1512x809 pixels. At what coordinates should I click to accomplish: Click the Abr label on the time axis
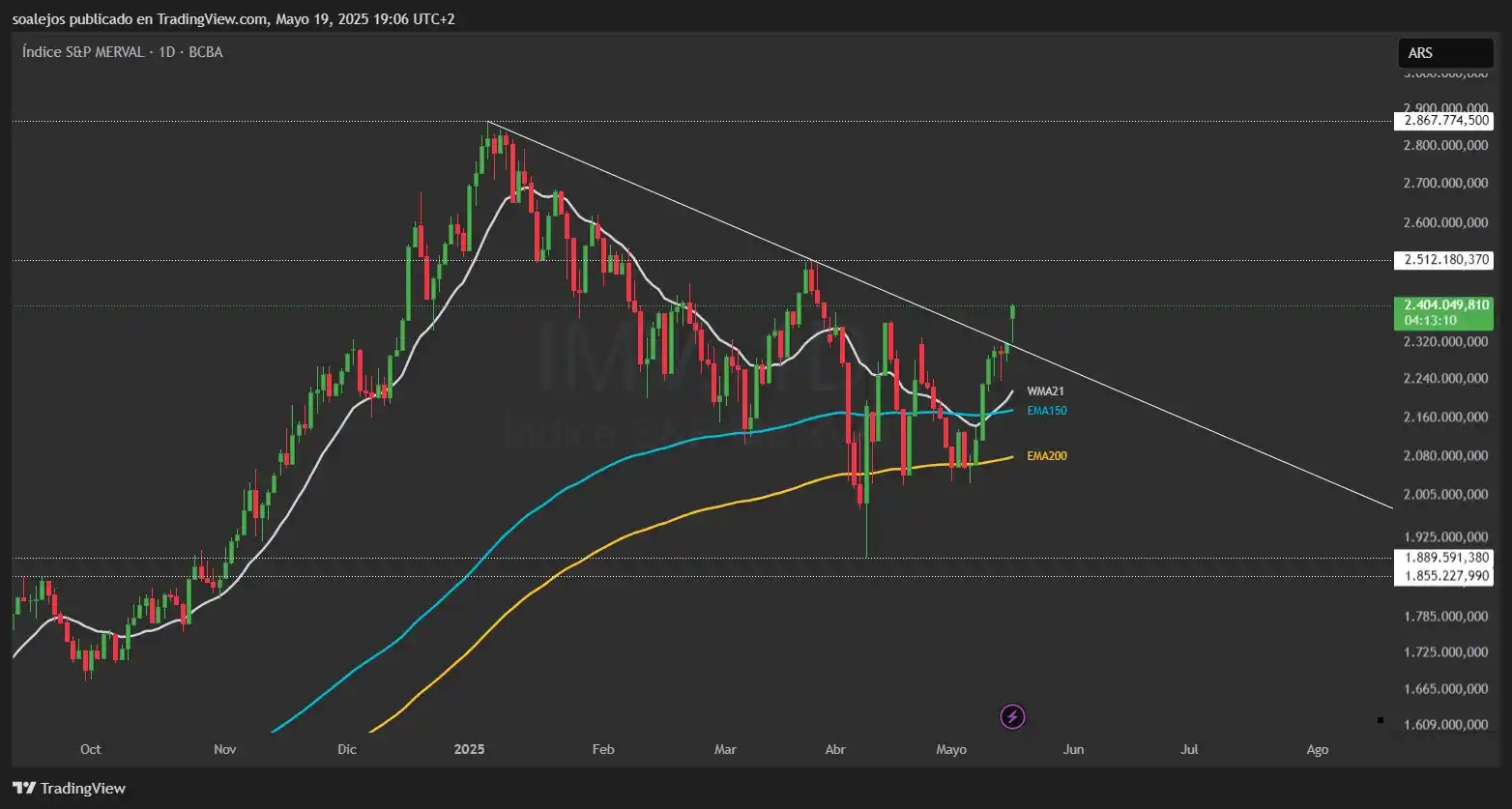pyautogui.click(x=836, y=749)
